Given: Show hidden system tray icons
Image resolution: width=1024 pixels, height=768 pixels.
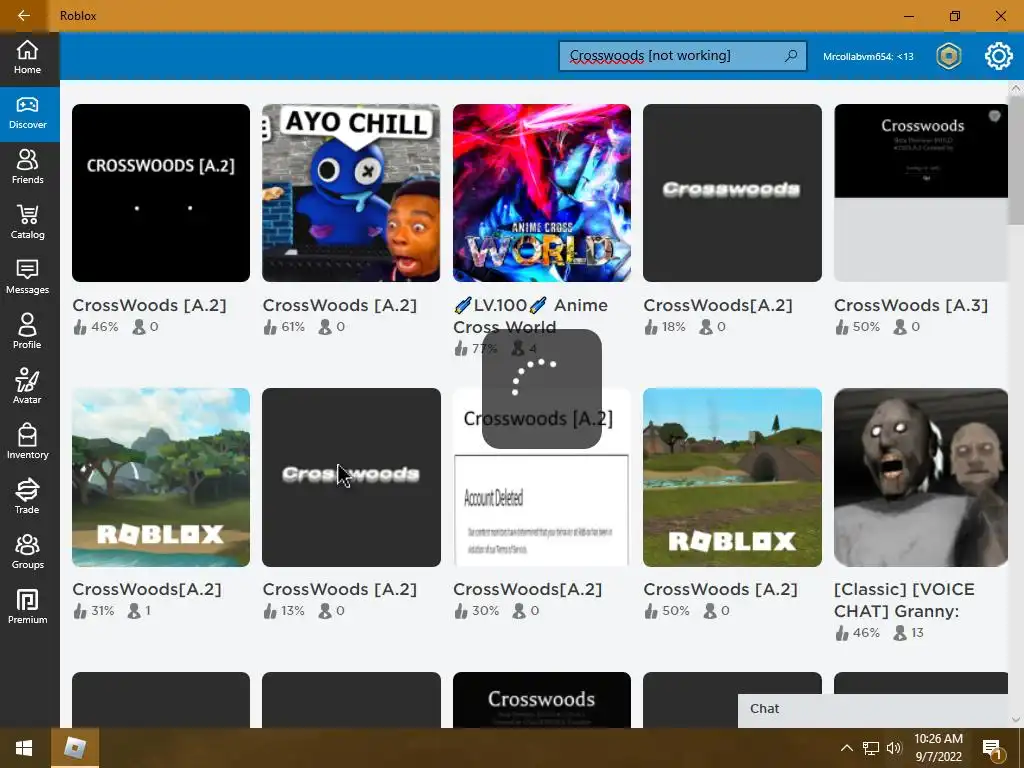Looking at the screenshot, I should tap(846, 748).
